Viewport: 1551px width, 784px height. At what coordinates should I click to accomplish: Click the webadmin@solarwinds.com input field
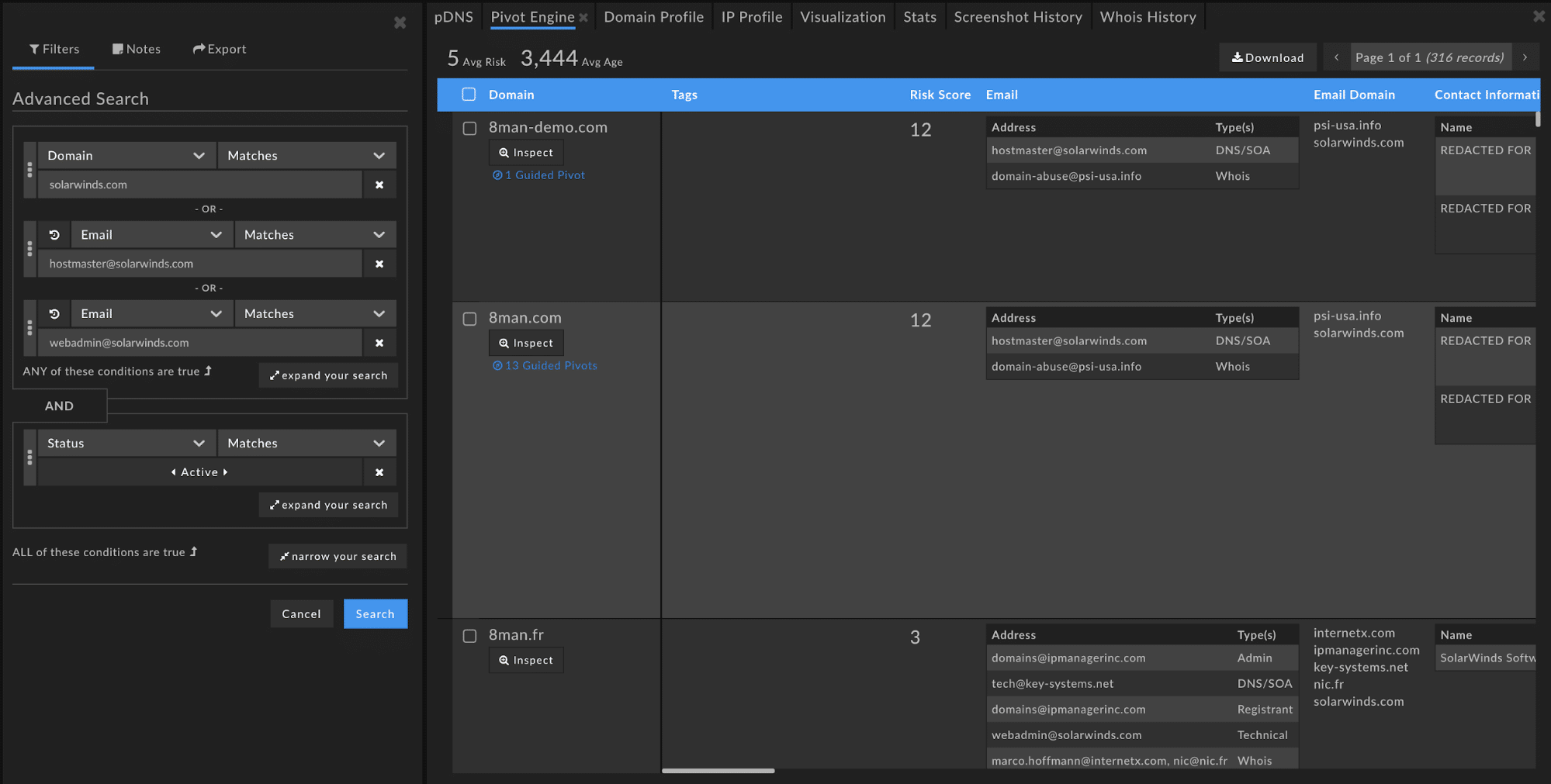coord(200,343)
